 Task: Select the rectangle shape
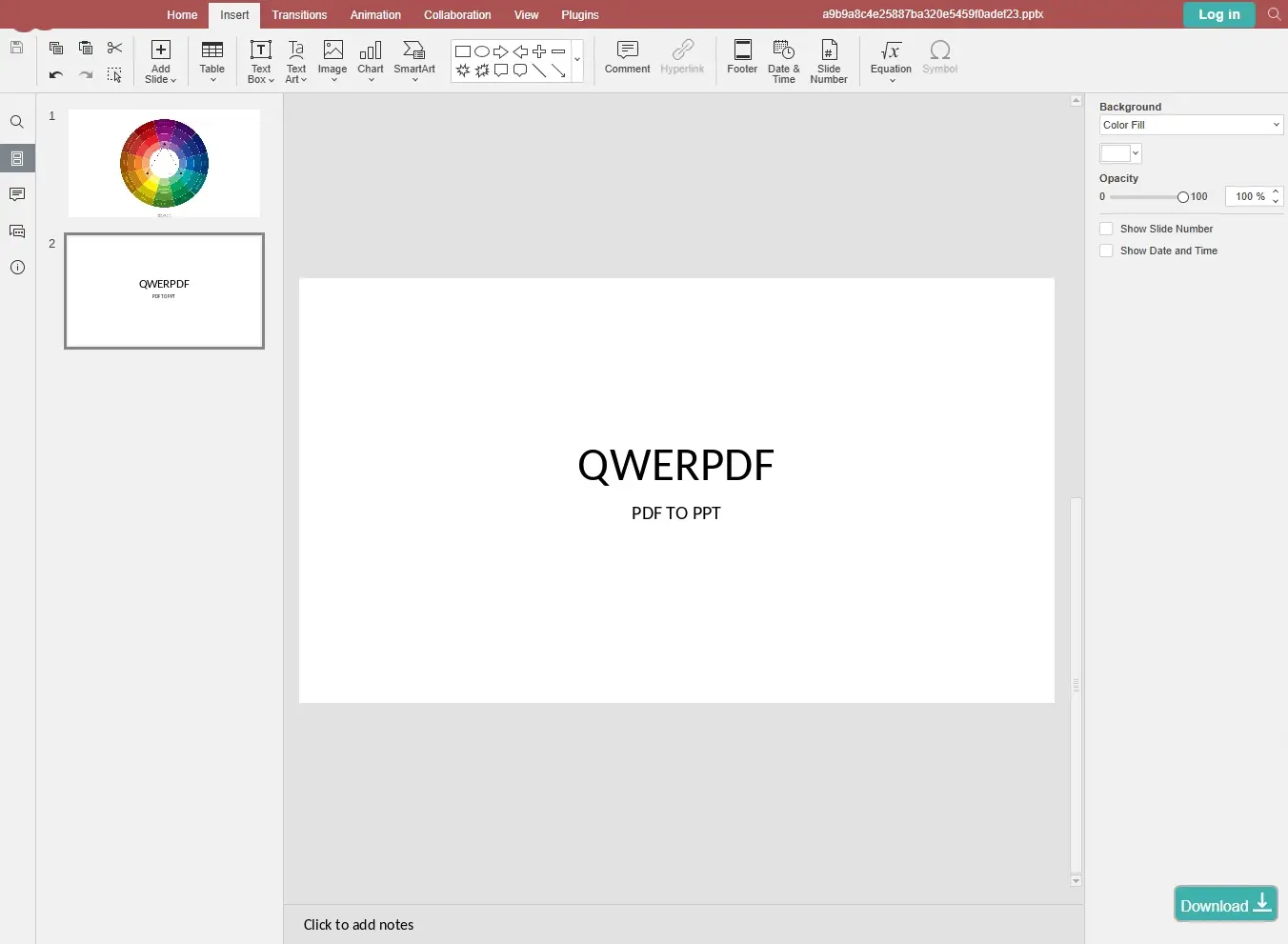(463, 51)
